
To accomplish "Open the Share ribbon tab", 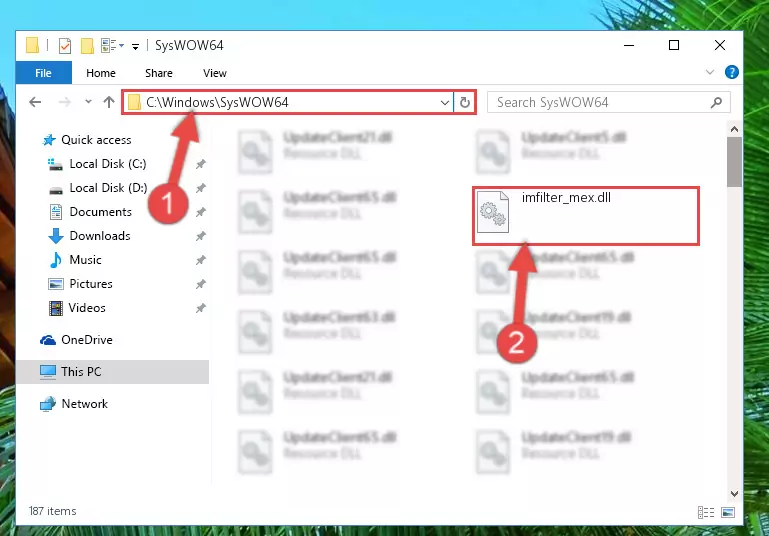I will [x=159, y=73].
